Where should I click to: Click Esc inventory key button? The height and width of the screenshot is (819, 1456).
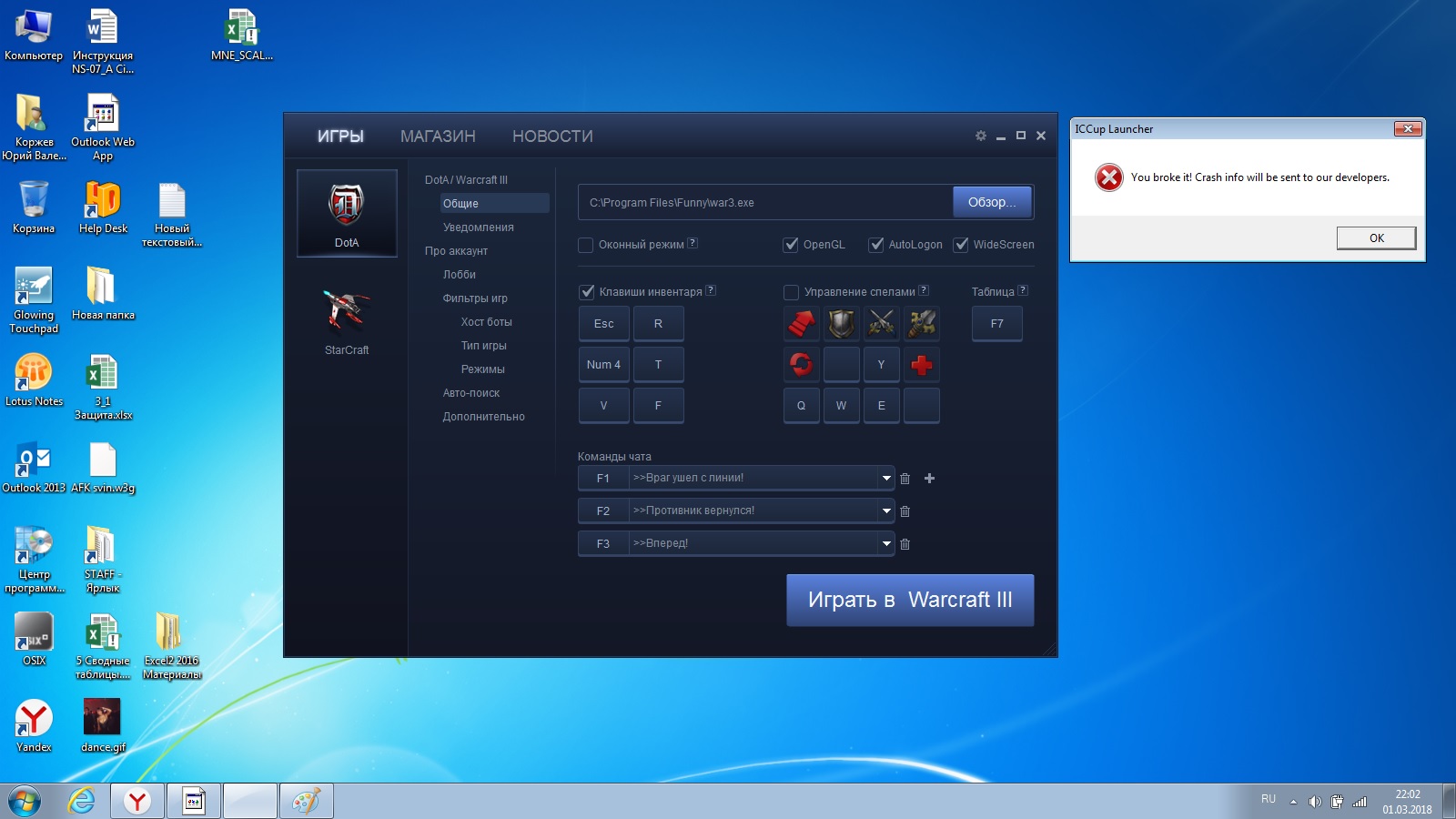coord(603,324)
